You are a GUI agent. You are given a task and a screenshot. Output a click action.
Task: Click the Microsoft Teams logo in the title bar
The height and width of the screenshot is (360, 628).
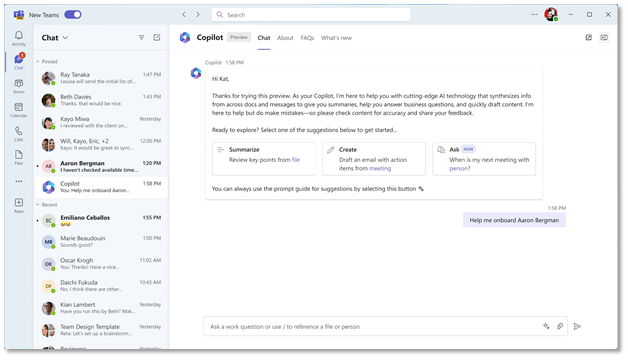[x=18, y=15]
